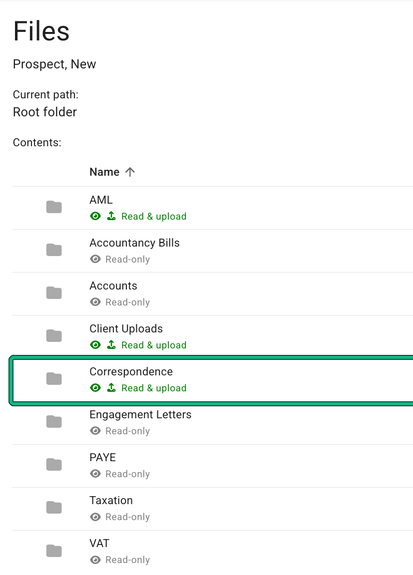
Task: Open the PAYE folder icon
Action: 54,465
